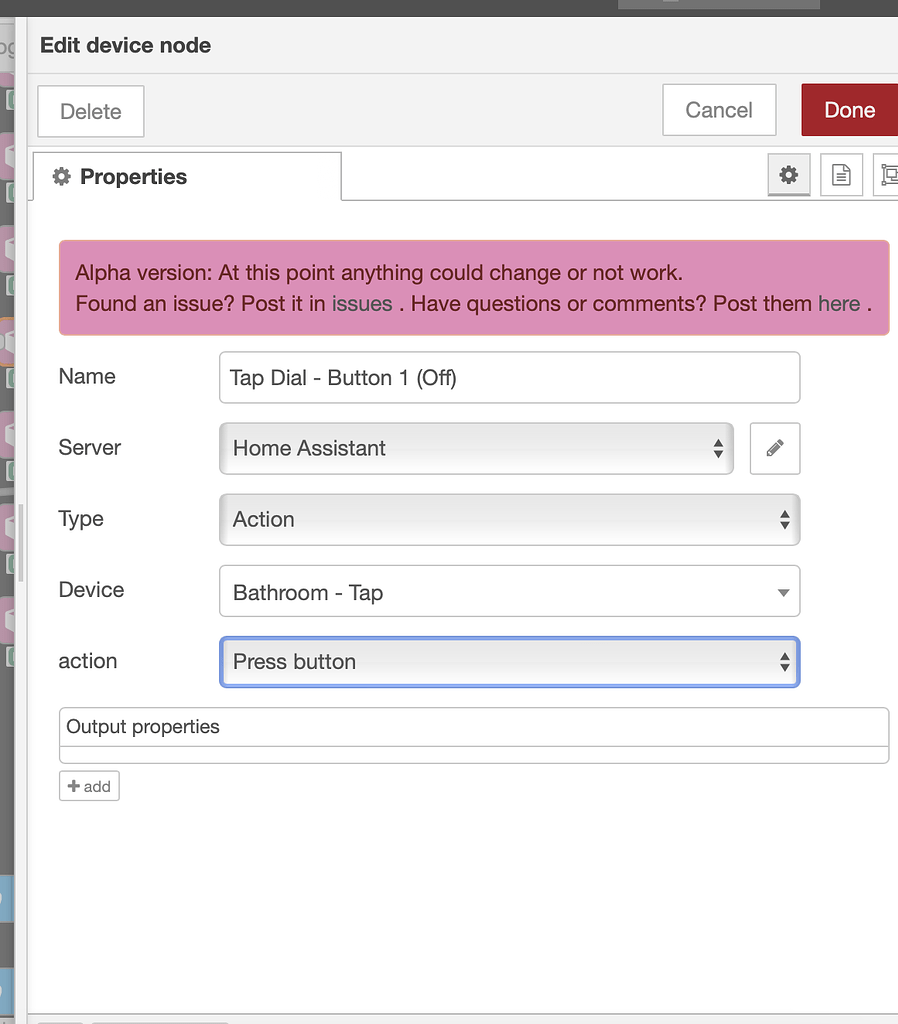Click the Done button

click(x=849, y=110)
